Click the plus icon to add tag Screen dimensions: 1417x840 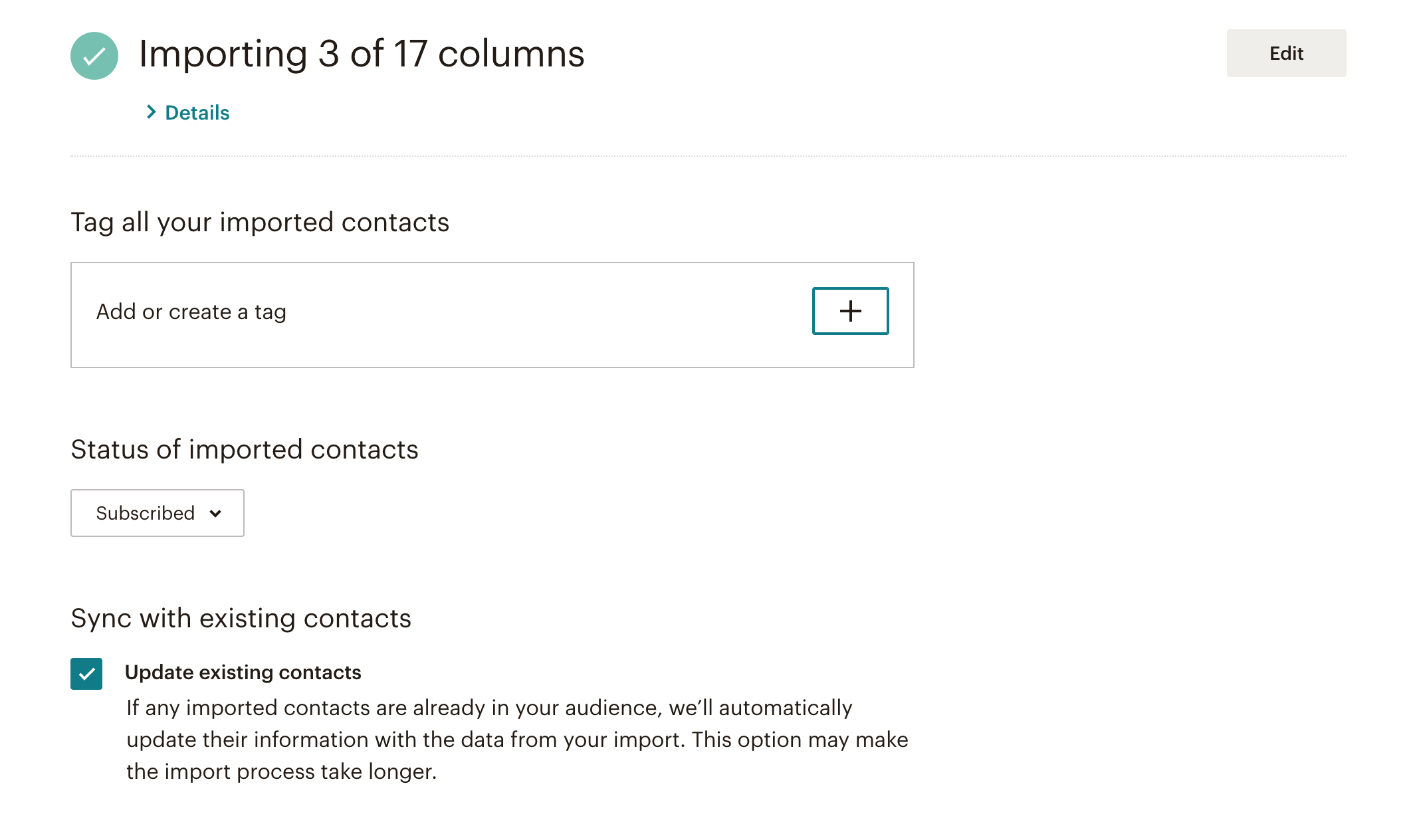click(850, 311)
